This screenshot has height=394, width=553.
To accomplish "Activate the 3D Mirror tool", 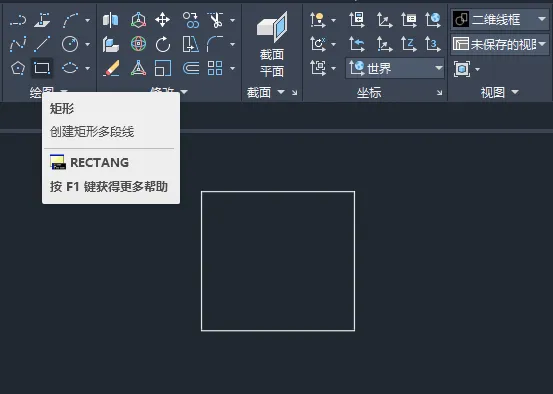I will click(x=110, y=20).
